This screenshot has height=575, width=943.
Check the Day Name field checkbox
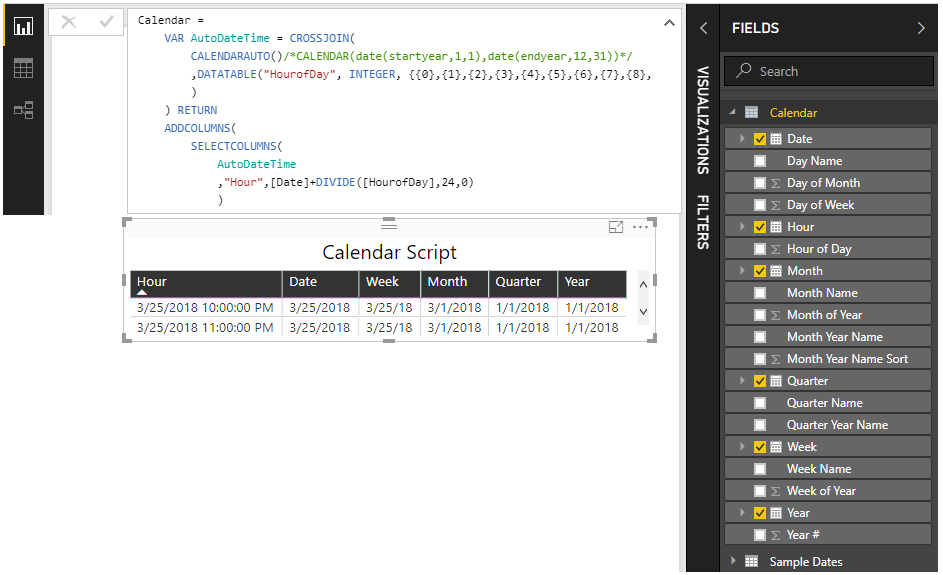pyautogui.click(x=760, y=161)
